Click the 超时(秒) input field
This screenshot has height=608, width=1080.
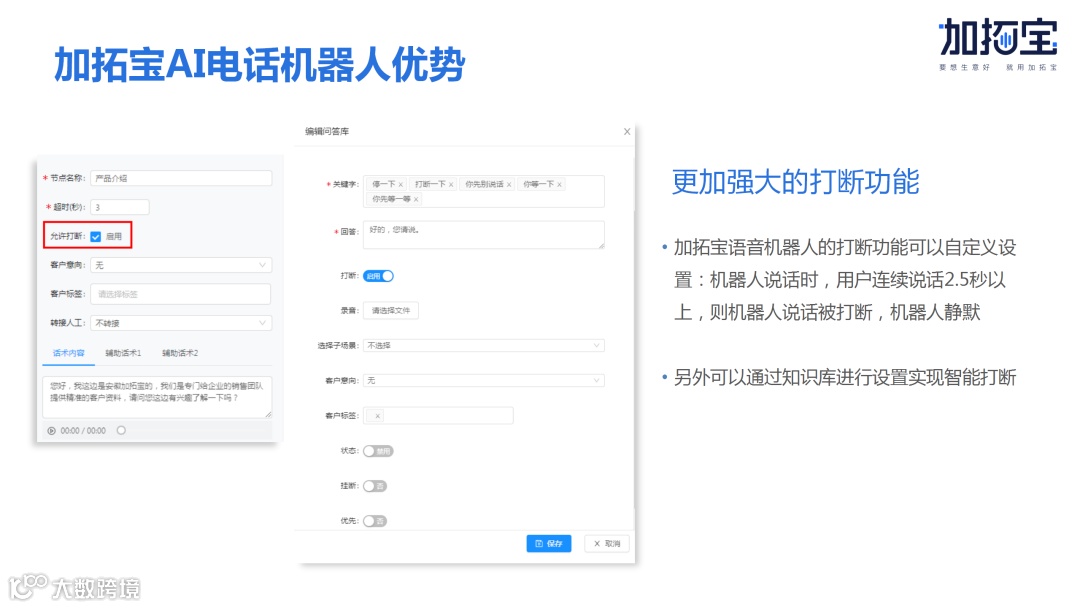pyautogui.click(x=120, y=207)
